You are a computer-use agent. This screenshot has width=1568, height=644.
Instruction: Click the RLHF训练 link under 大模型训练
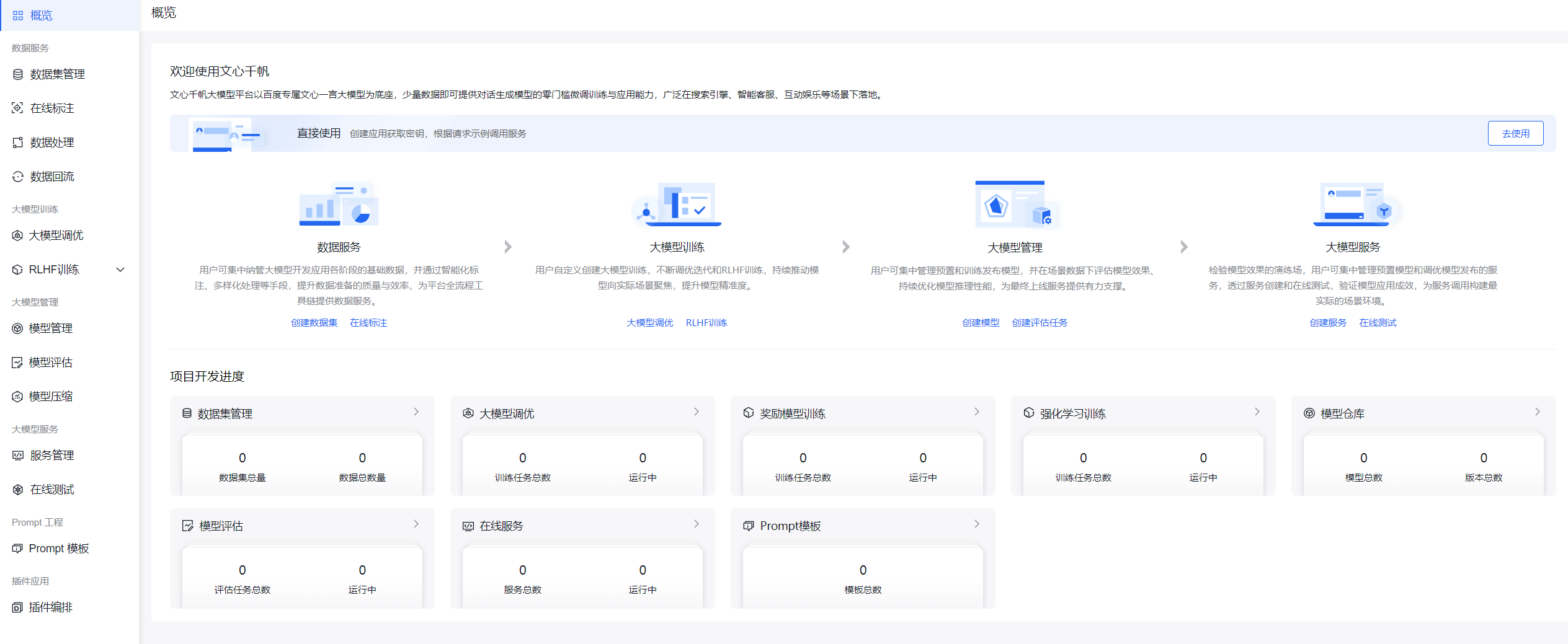tap(706, 323)
